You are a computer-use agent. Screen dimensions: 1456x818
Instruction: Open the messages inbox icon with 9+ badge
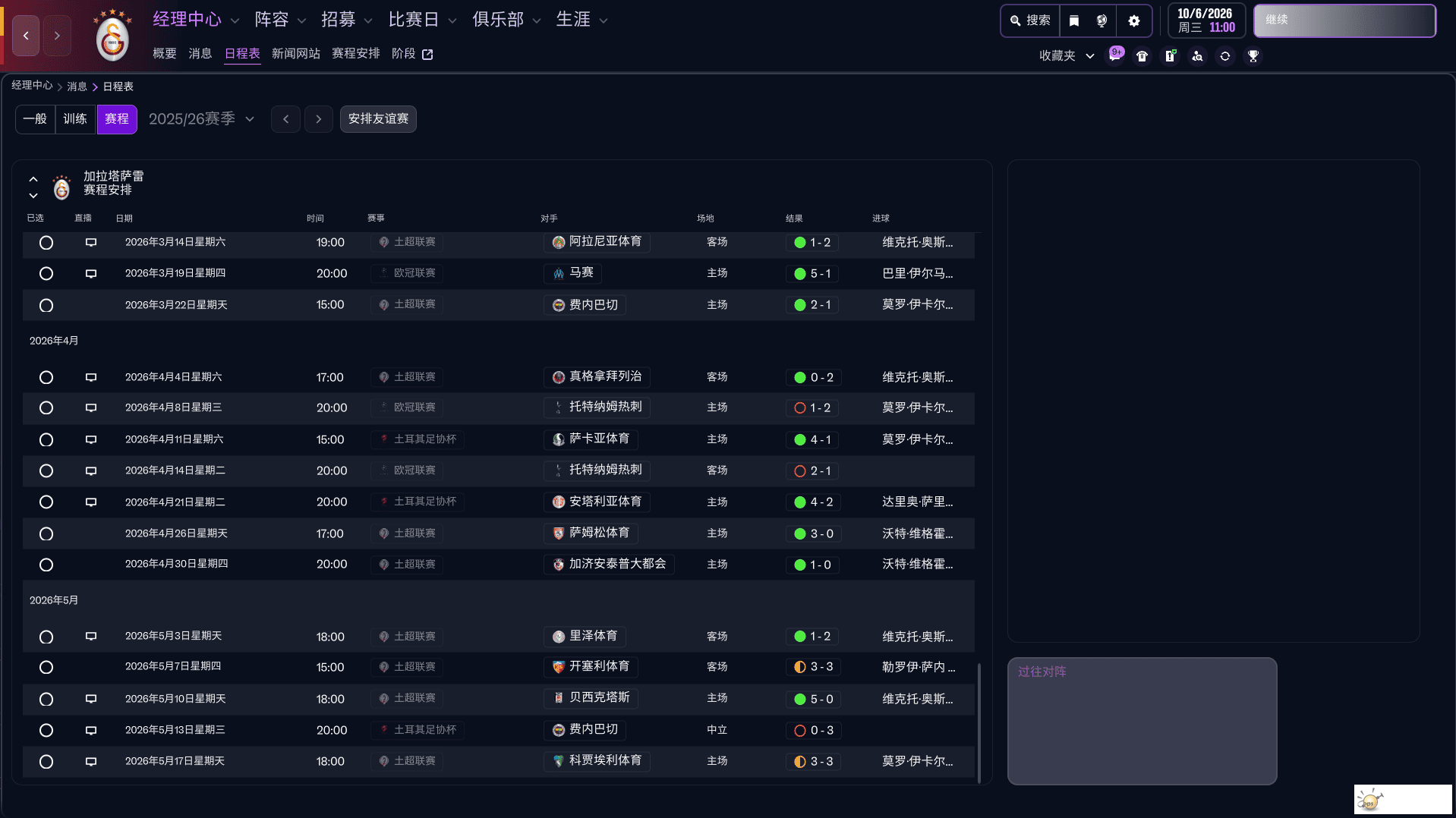tap(1115, 55)
